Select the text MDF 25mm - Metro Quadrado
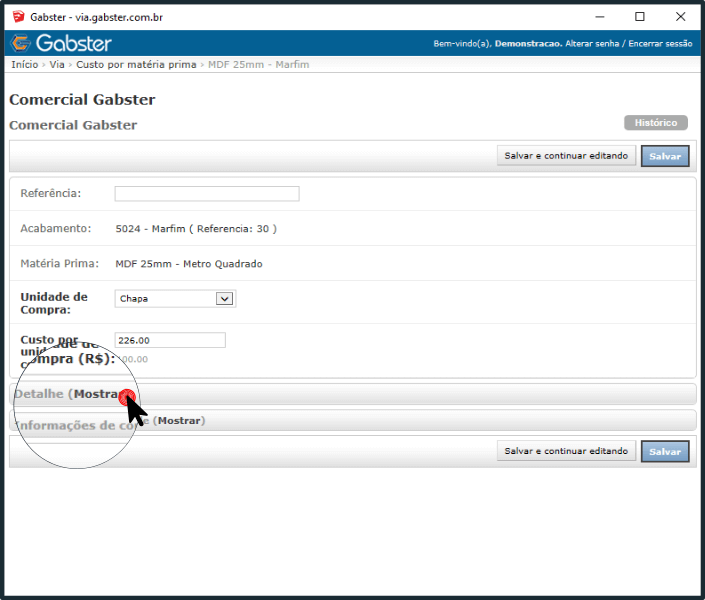 coord(189,264)
